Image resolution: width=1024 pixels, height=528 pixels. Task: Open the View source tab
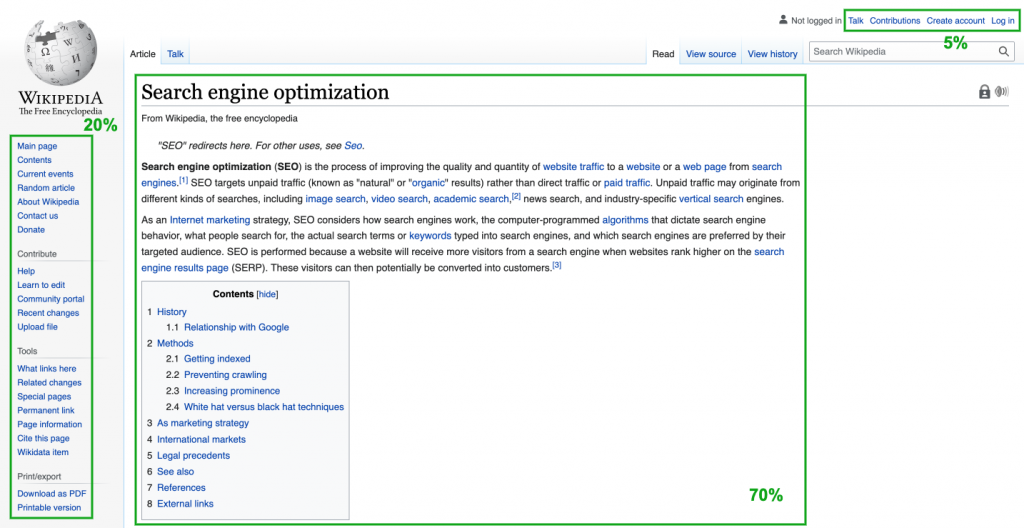coord(711,54)
